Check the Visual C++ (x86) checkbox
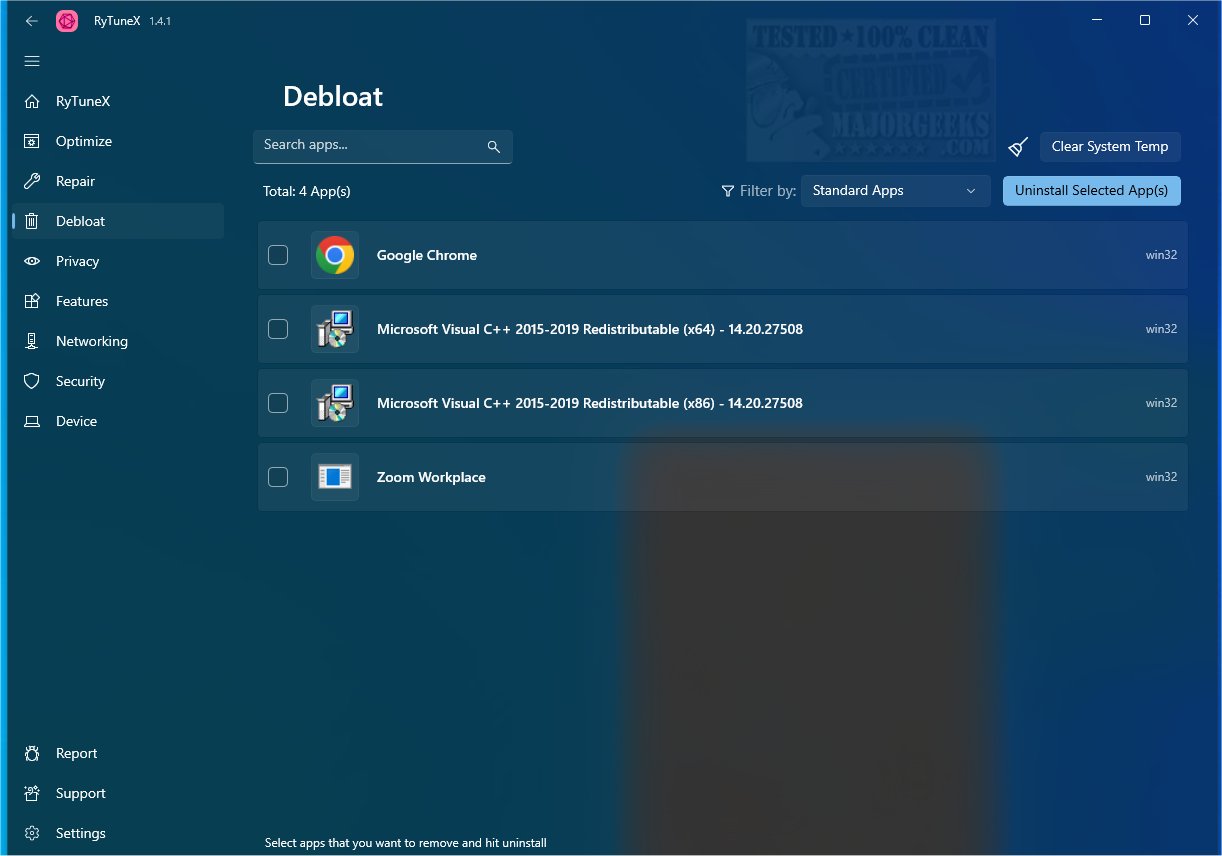This screenshot has width=1222, height=856. point(278,403)
